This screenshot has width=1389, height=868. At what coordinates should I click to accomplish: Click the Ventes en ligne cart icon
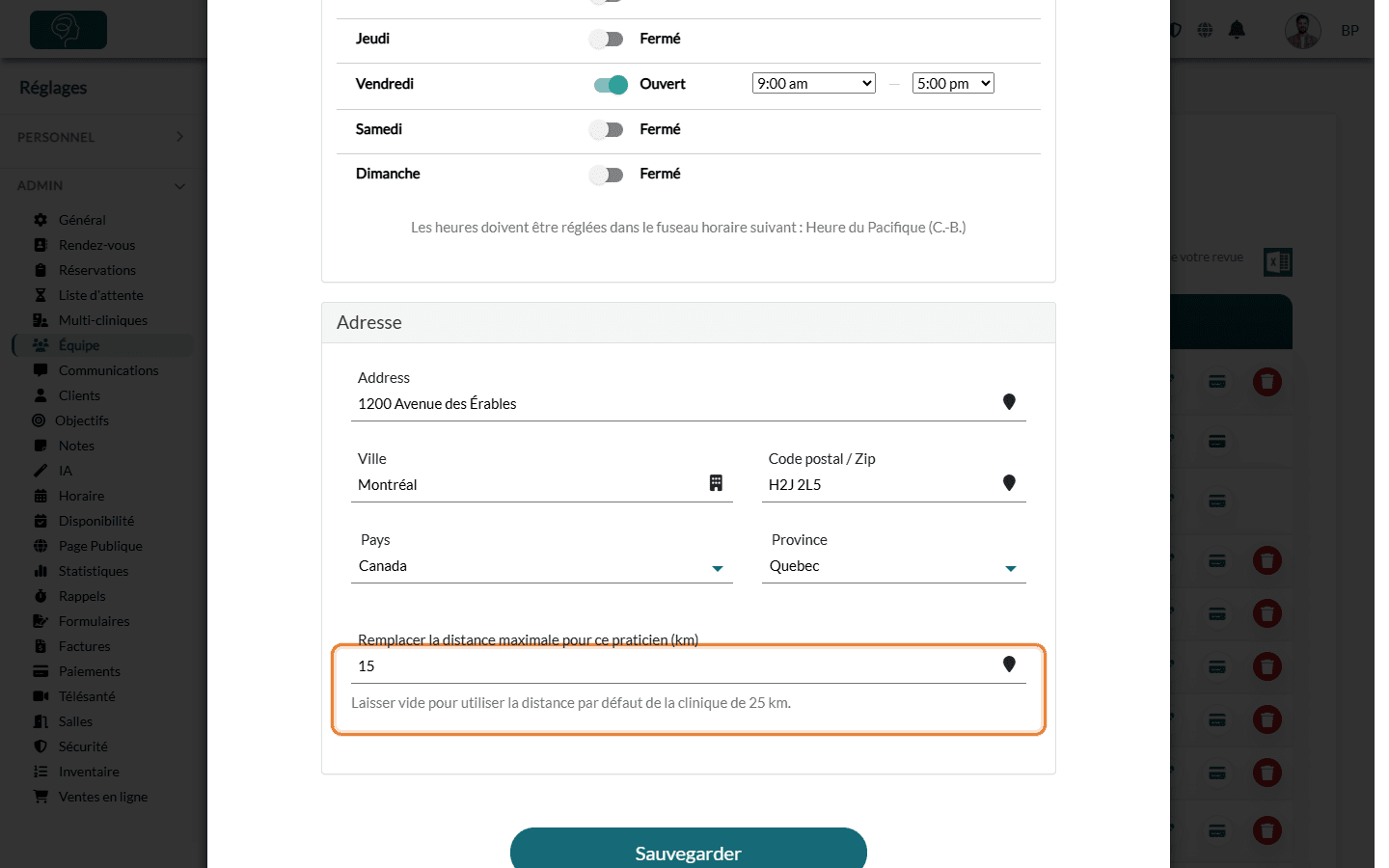(x=41, y=797)
